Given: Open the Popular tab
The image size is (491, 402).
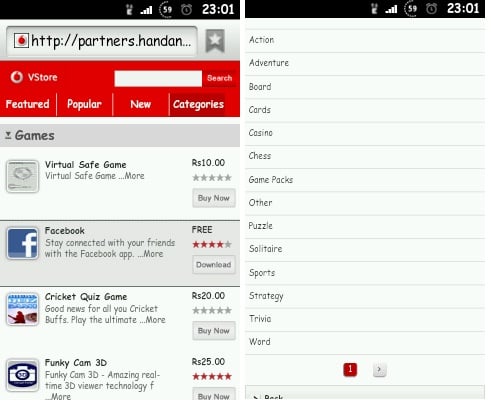Looking at the screenshot, I should (x=84, y=104).
